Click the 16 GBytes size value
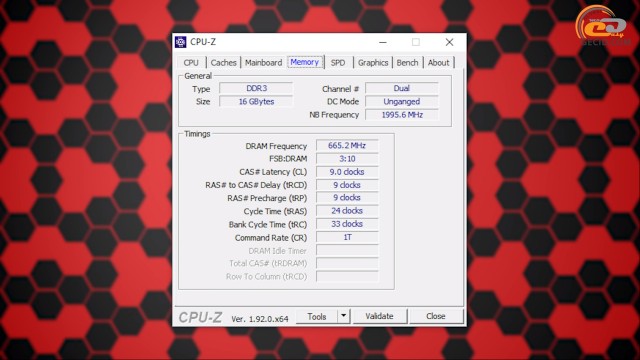 tap(256, 101)
